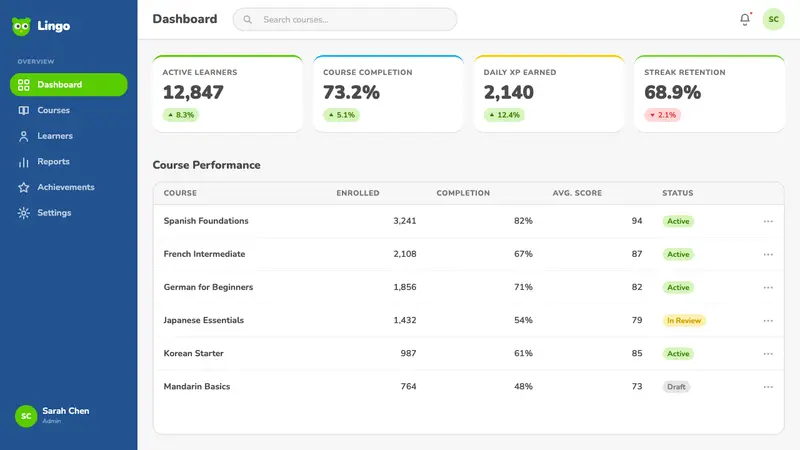Open the SC avatar in top bar
Viewport: 800px width, 450px height.
773,19
